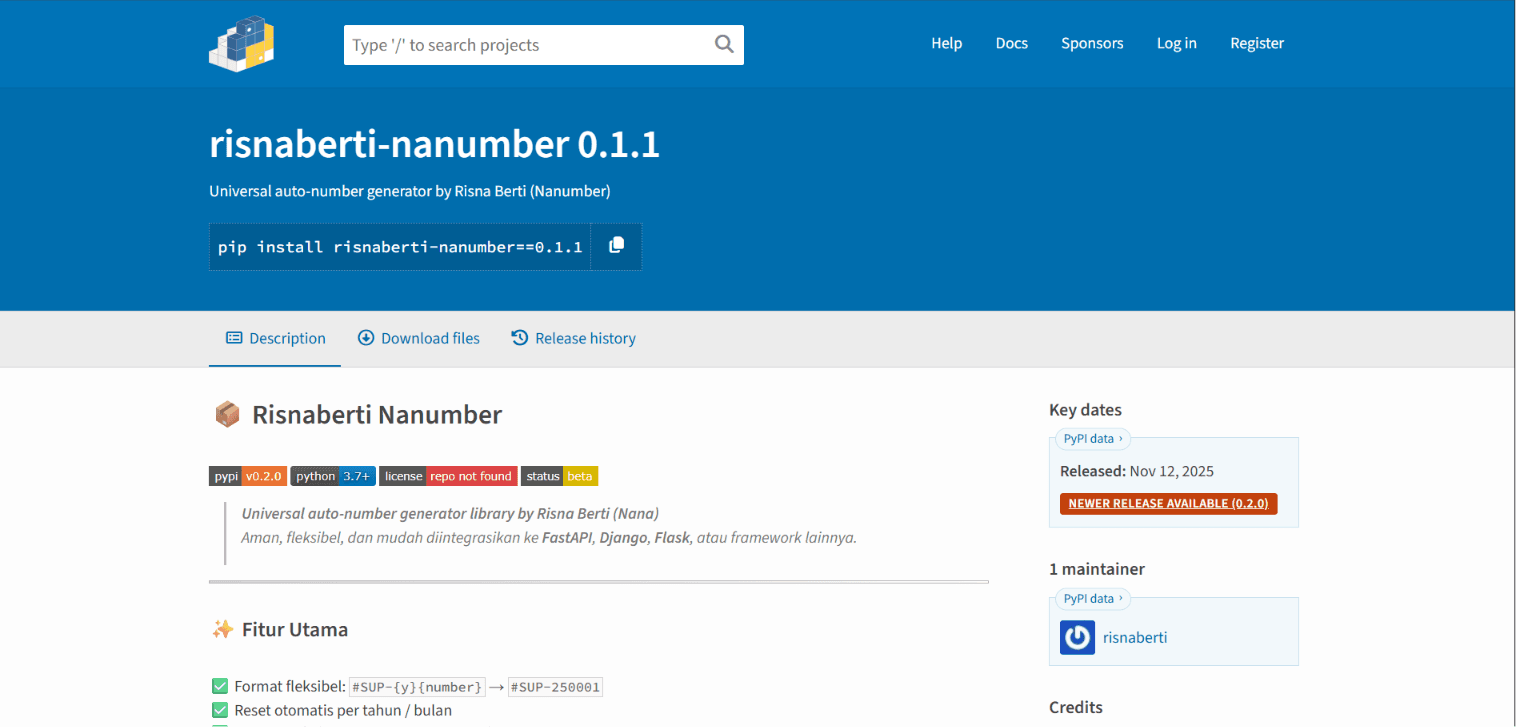Click the status beta badge
Screen dimensions: 1516x727
click(x=559, y=476)
